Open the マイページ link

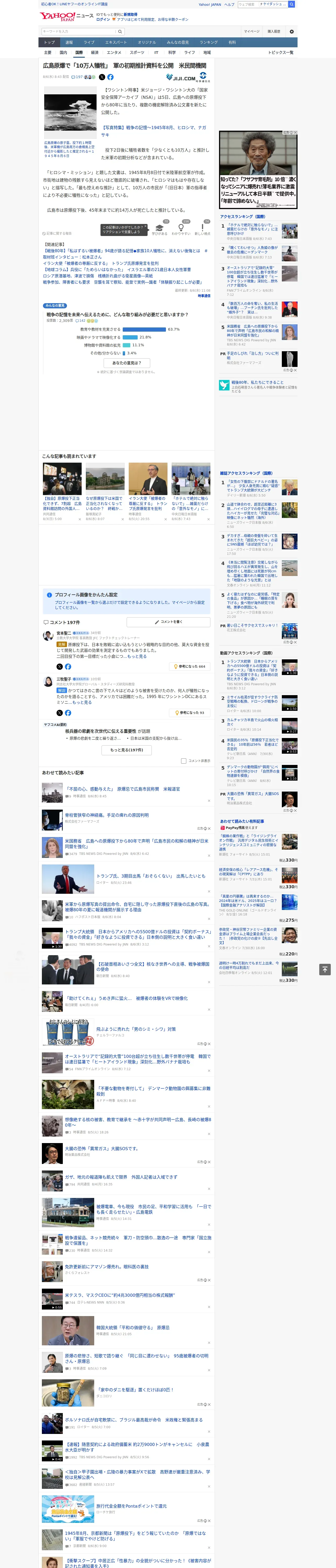tap(251, 32)
